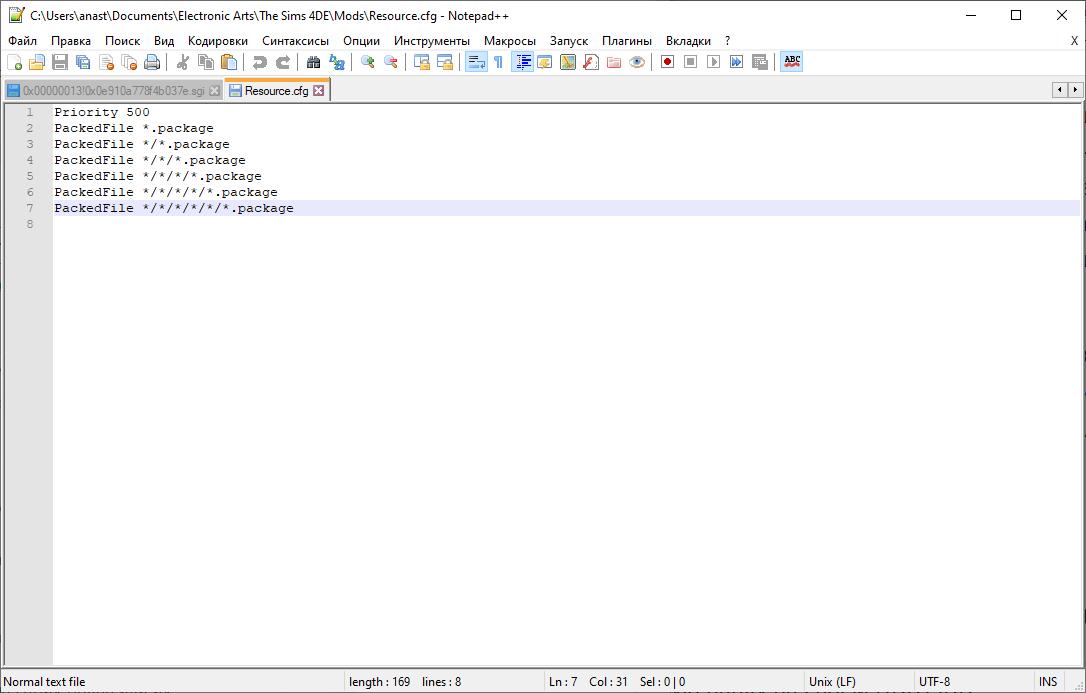Open the Кодировки menu

click(217, 41)
